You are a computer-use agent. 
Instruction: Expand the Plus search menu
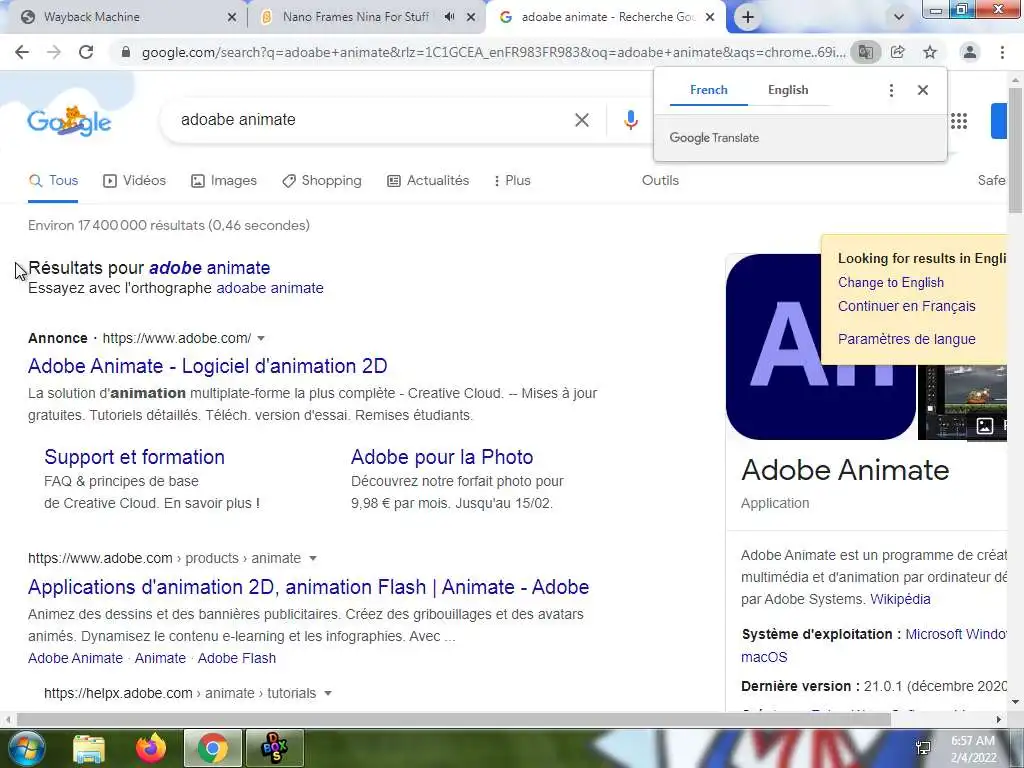512,180
